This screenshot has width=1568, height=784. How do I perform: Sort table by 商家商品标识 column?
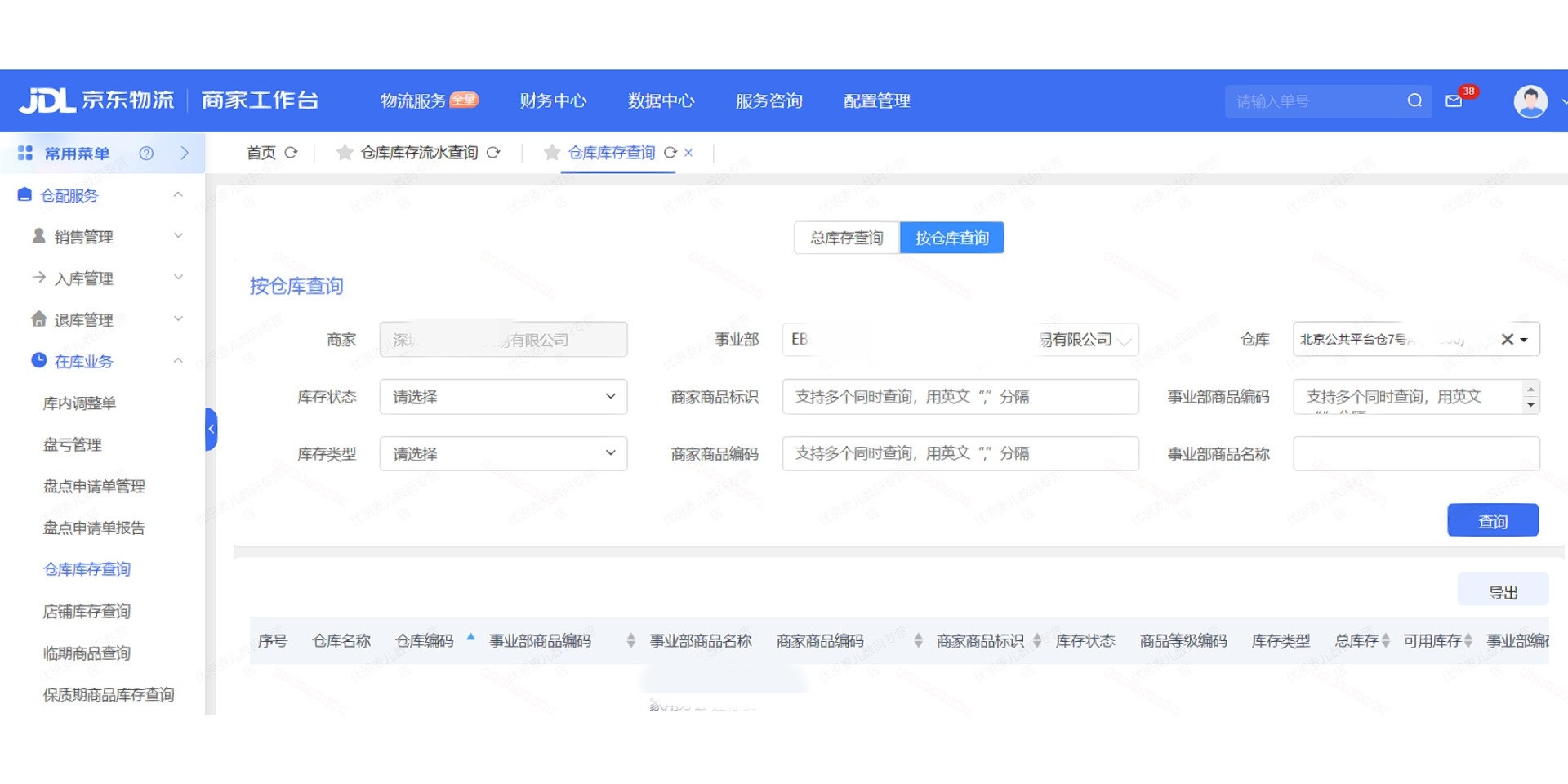1036,641
